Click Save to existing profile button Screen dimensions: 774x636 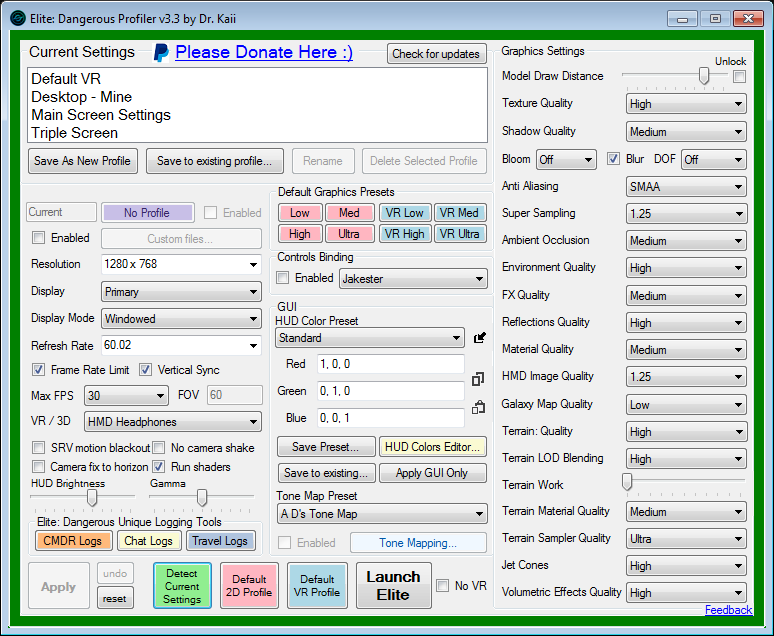[215, 161]
